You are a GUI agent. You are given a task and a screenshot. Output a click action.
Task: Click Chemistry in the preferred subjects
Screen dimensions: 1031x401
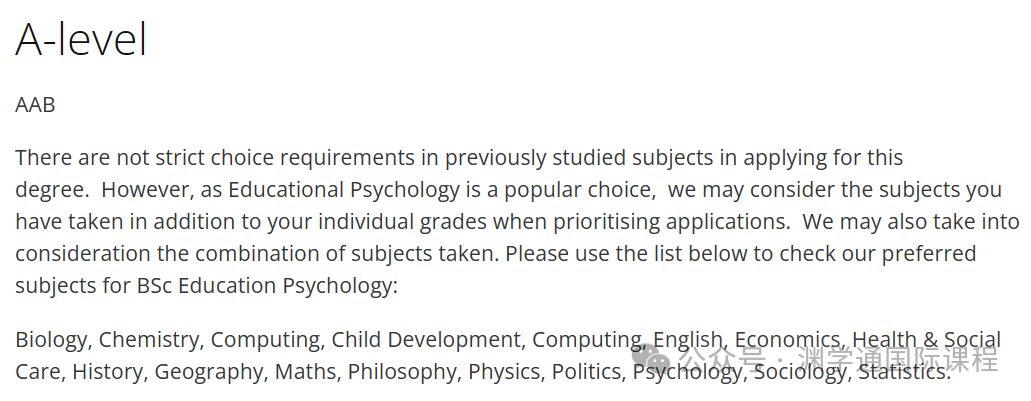(x=151, y=340)
